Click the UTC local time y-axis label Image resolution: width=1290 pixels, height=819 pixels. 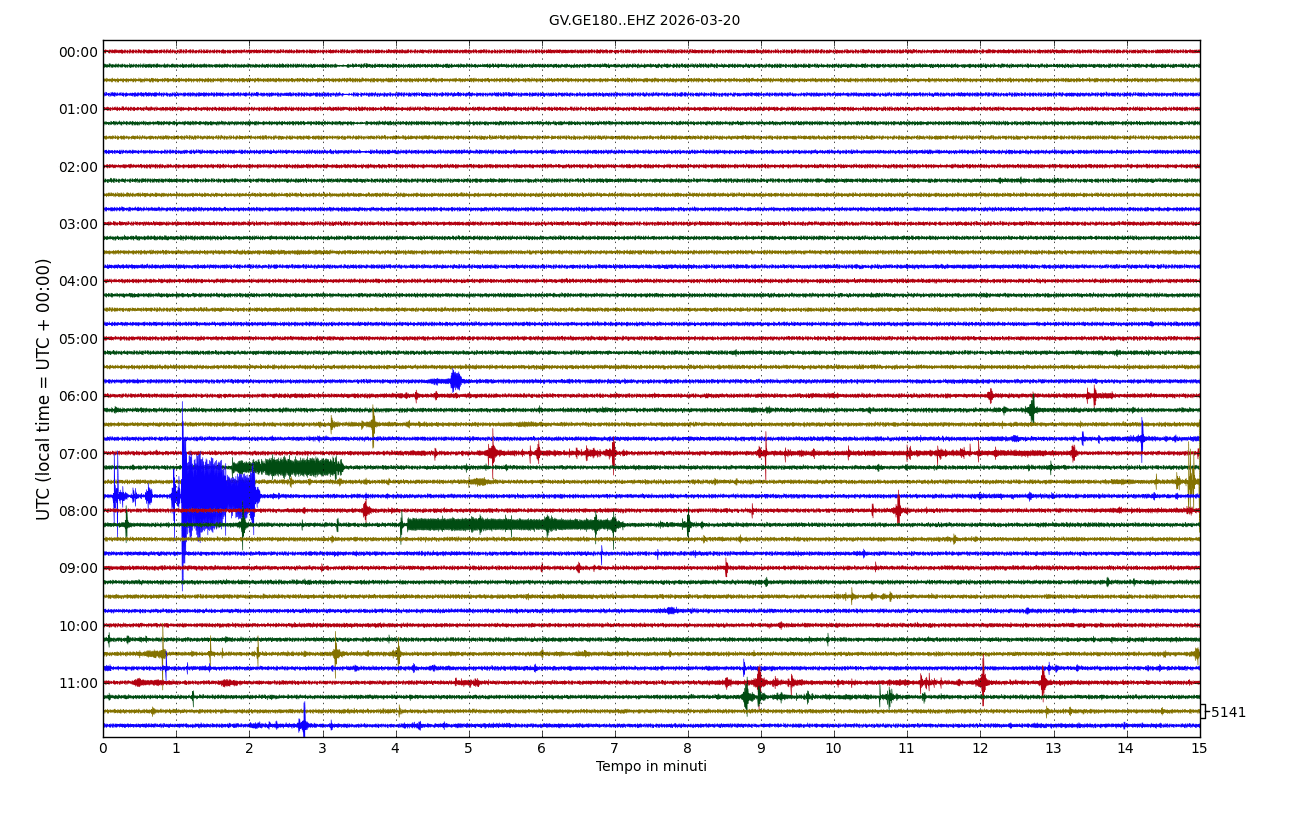[x=44, y=389]
